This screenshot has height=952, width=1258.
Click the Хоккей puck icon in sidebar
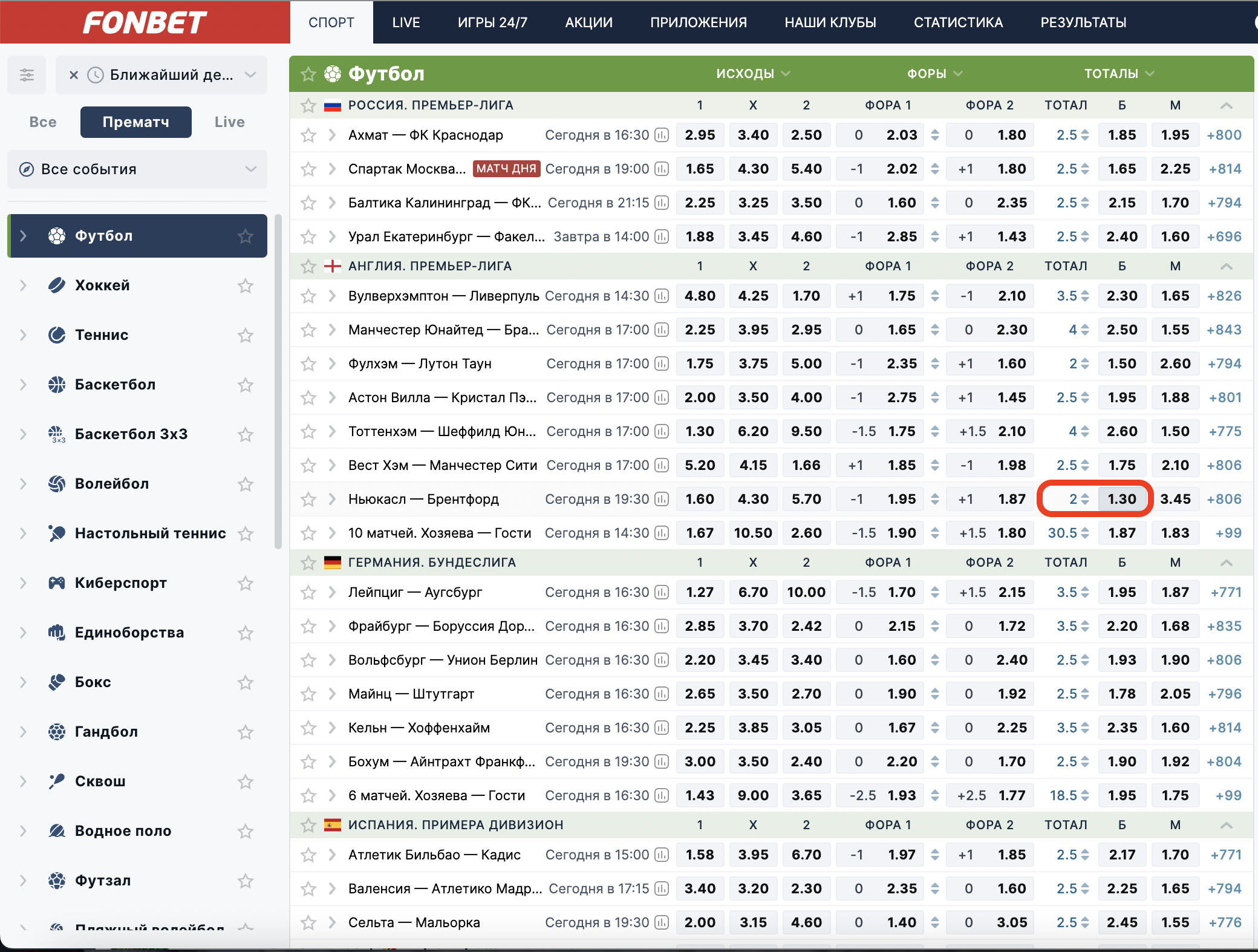[x=57, y=285]
